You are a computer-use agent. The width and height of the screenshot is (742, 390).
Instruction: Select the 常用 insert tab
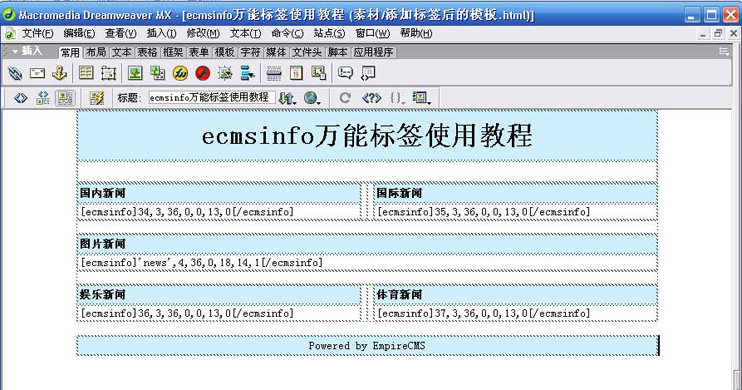70,52
